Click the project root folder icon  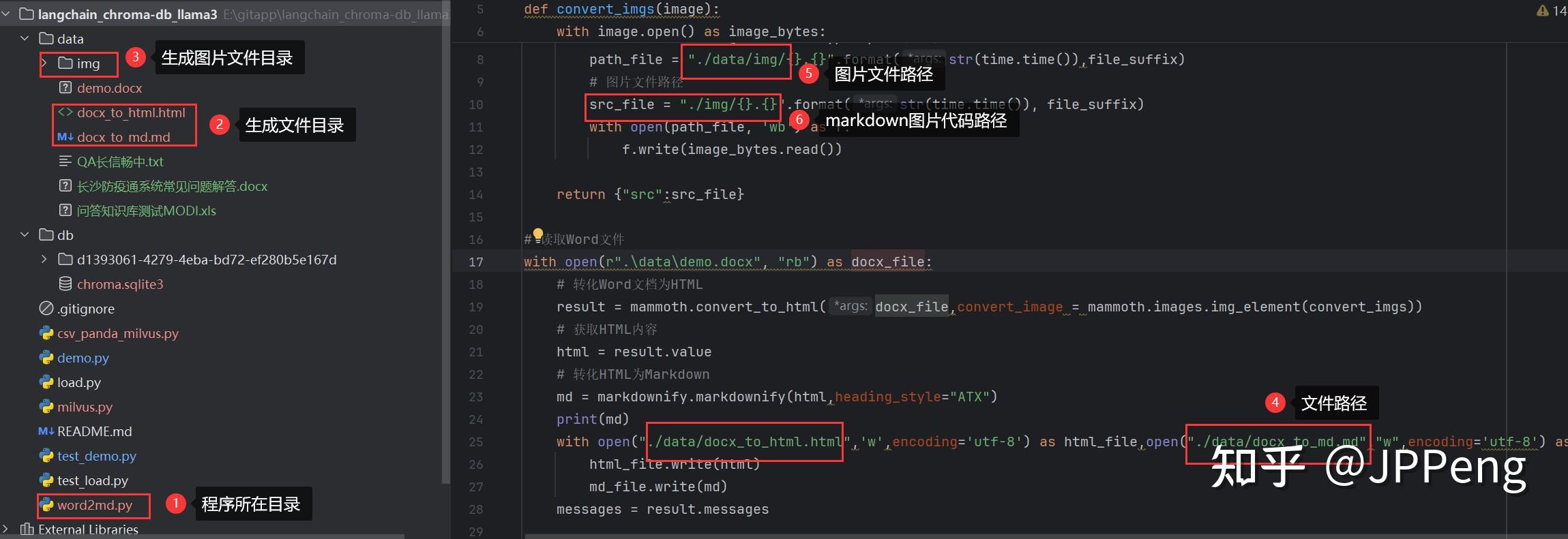coord(27,14)
